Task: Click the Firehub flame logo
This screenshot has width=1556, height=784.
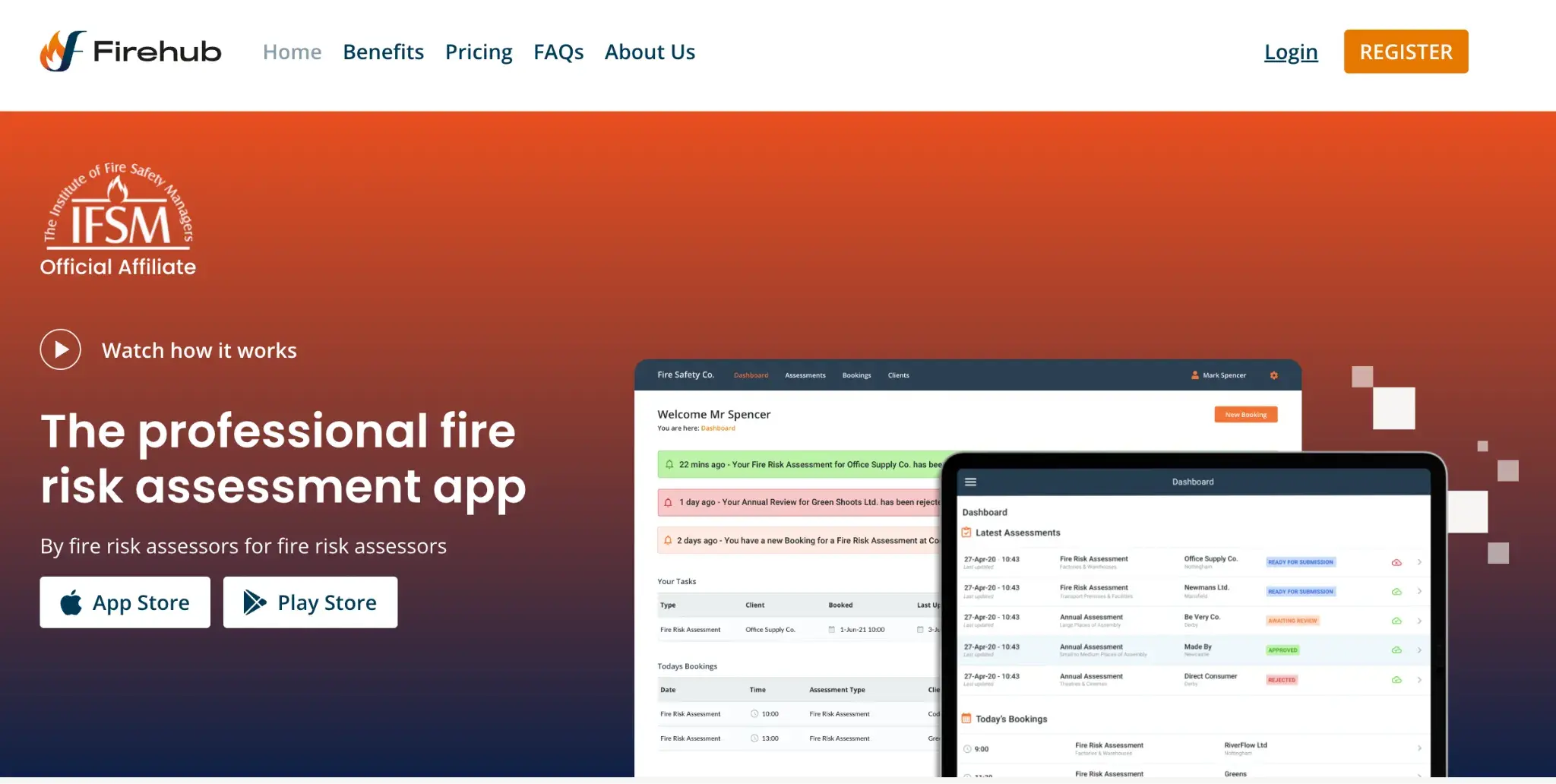Action: (59, 51)
